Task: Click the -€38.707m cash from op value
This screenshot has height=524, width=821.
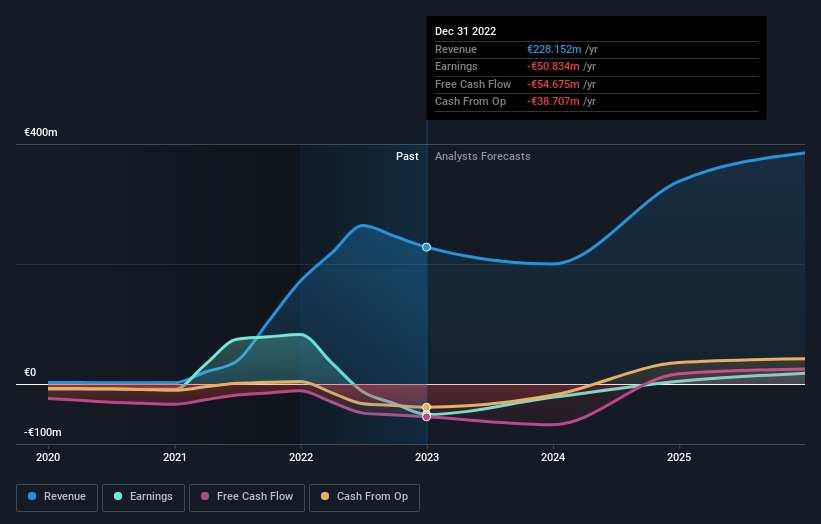Action: (553, 102)
